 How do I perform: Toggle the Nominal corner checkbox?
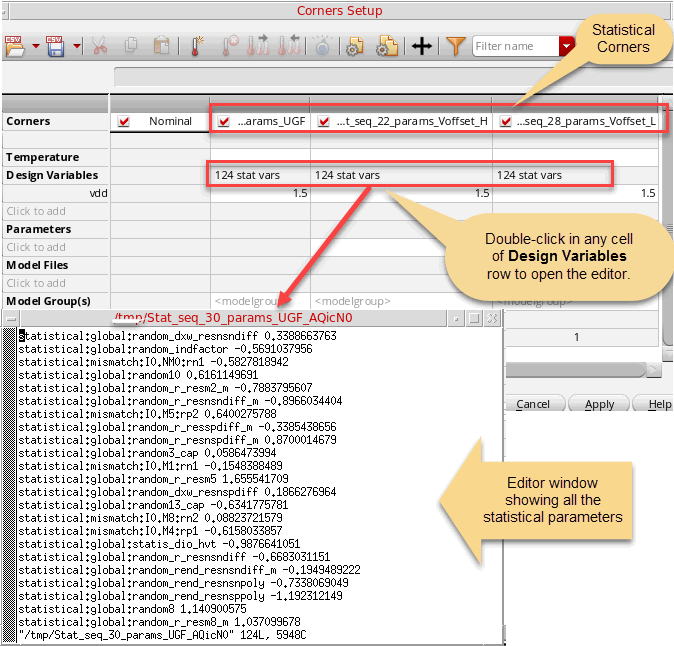click(x=125, y=122)
